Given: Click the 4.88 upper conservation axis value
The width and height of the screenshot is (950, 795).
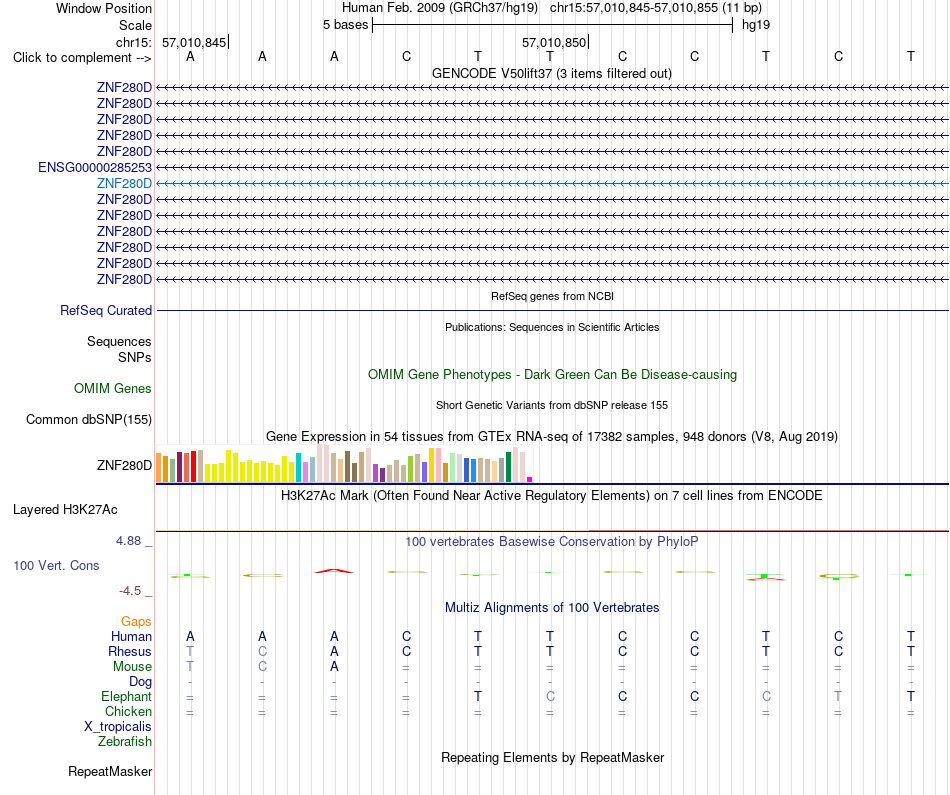Looking at the screenshot, I should coord(128,541).
